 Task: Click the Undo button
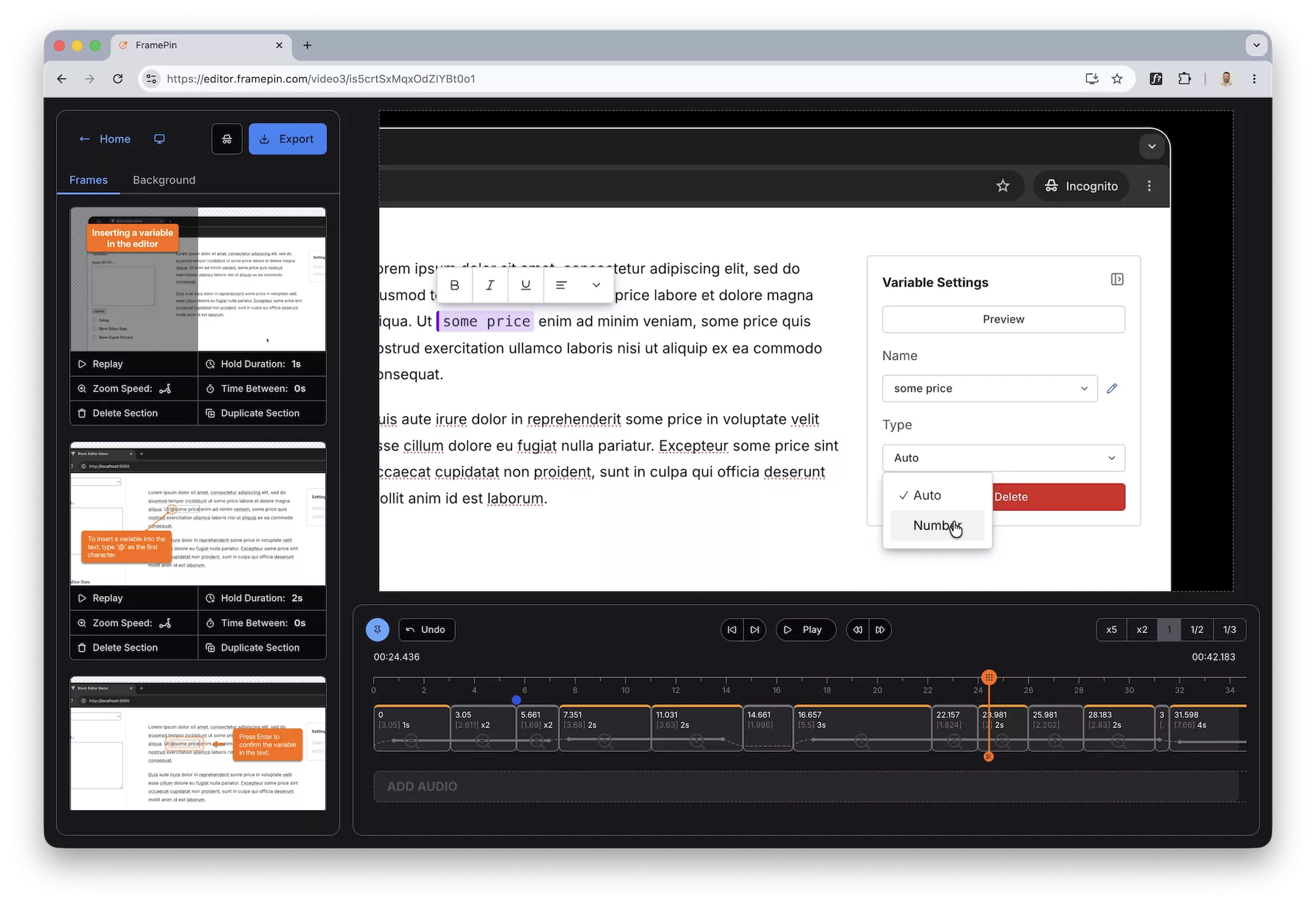pyautogui.click(x=426, y=630)
